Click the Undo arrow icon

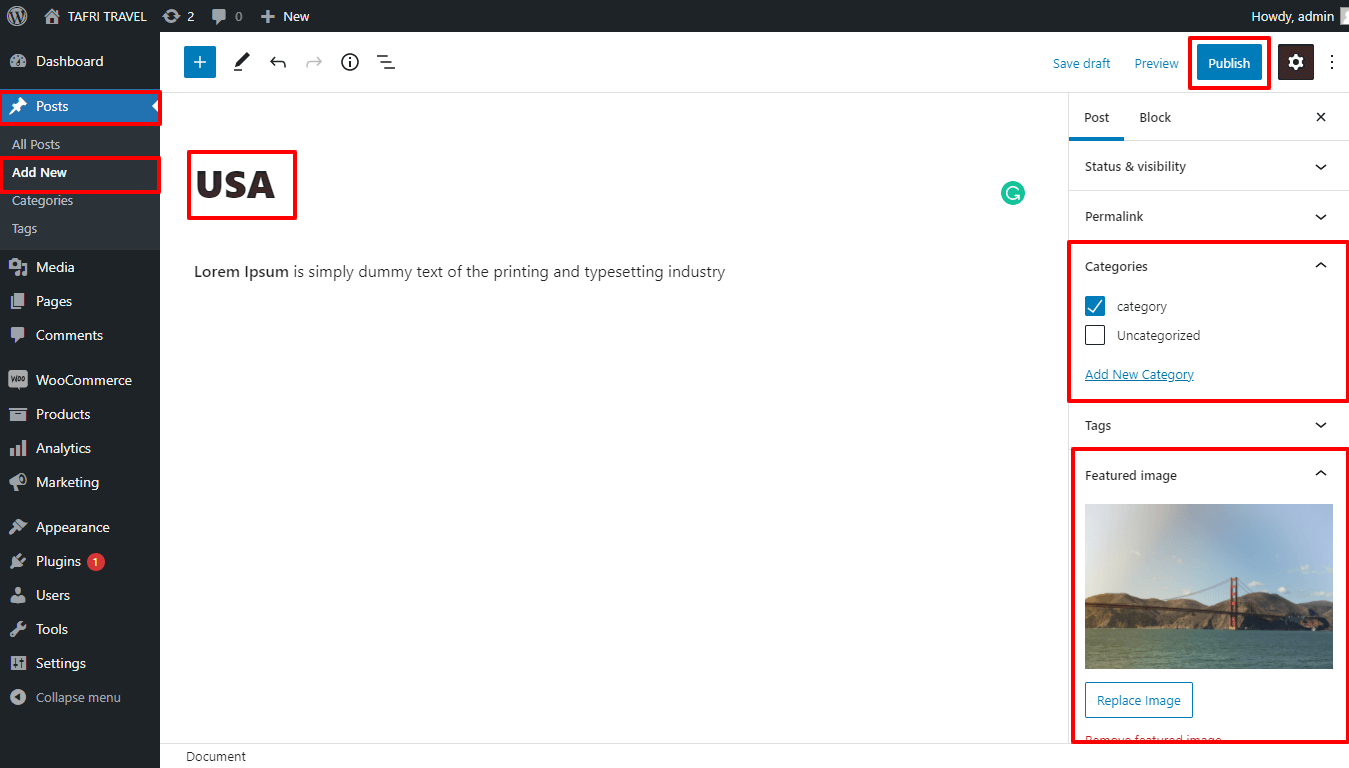click(x=278, y=62)
